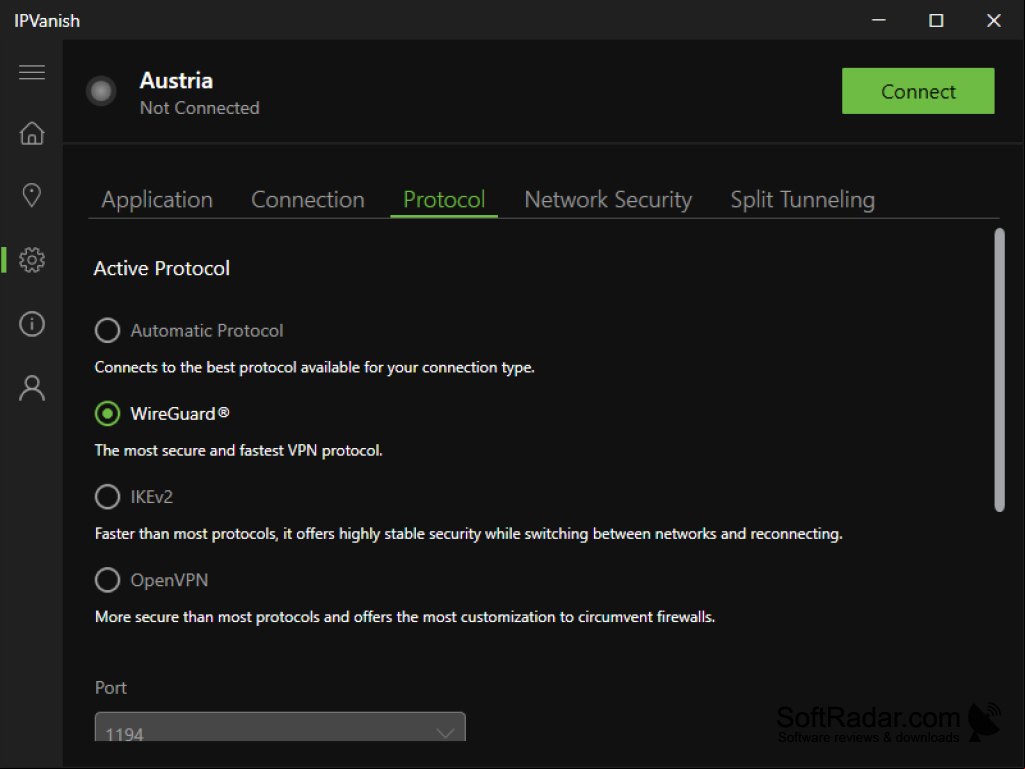Switch to the Connection tab
Screen dimensions: 1025x769
point(308,199)
